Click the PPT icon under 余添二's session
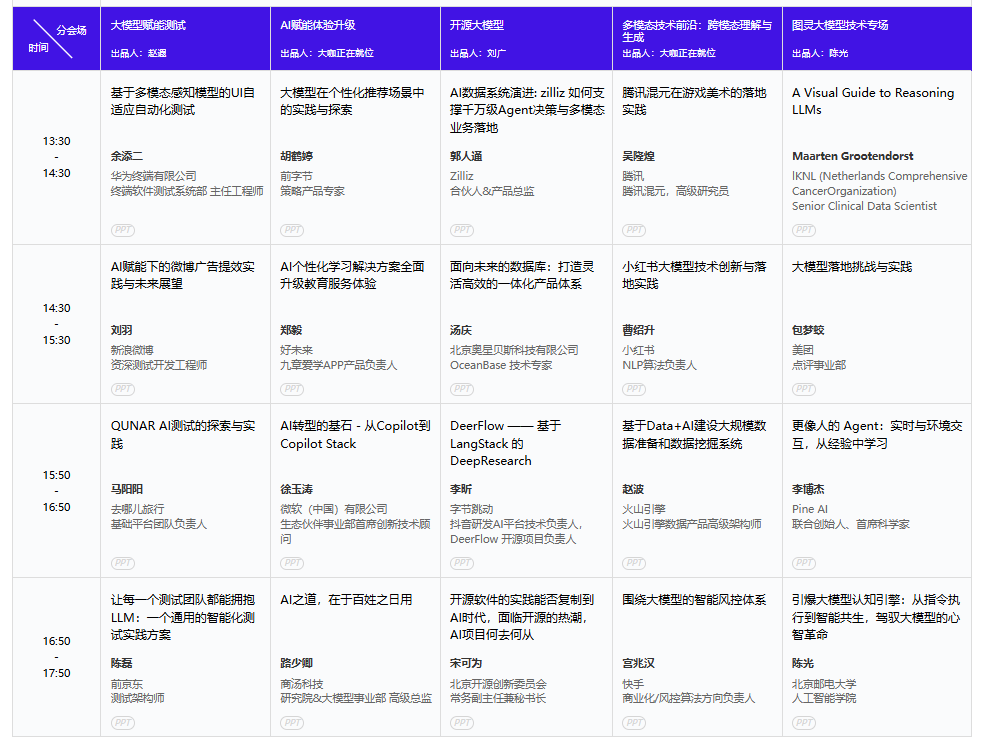 [123, 230]
